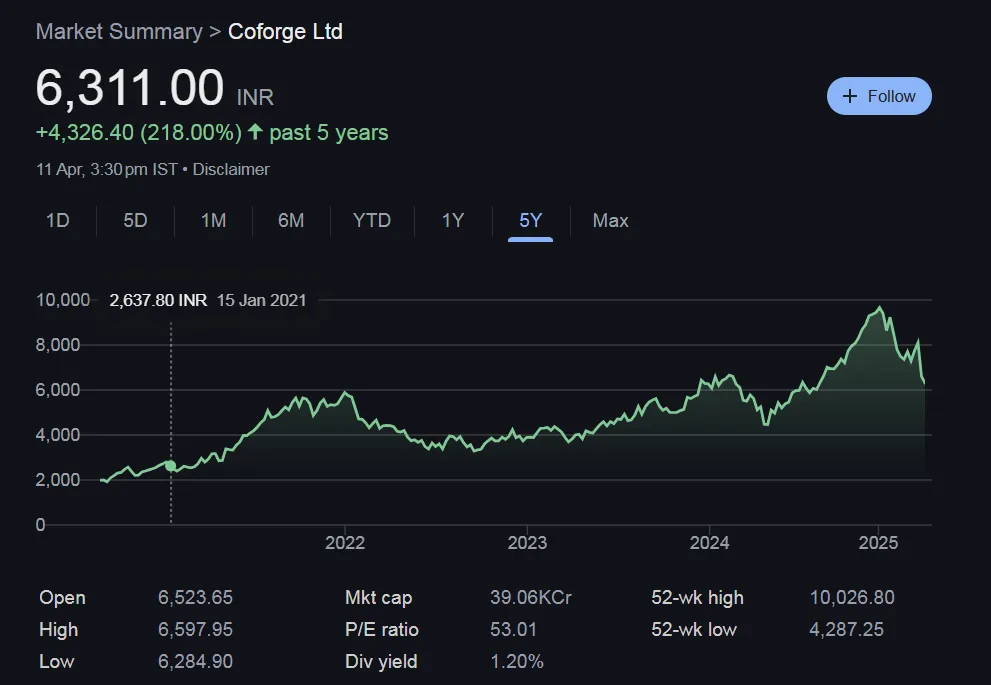Screen dimensions: 991x685
Task: Switch chart to 5D range
Action: pos(135,221)
